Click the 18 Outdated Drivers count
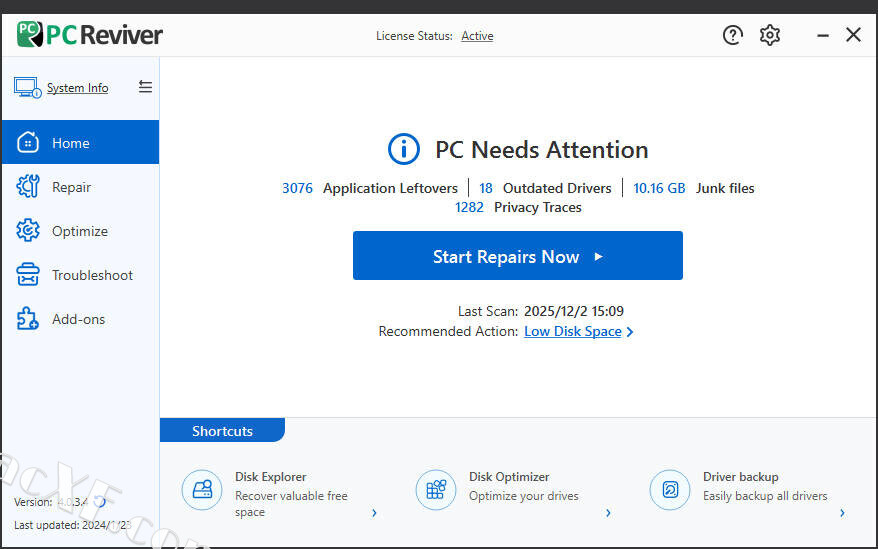The width and height of the screenshot is (878, 549). tap(486, 188)
